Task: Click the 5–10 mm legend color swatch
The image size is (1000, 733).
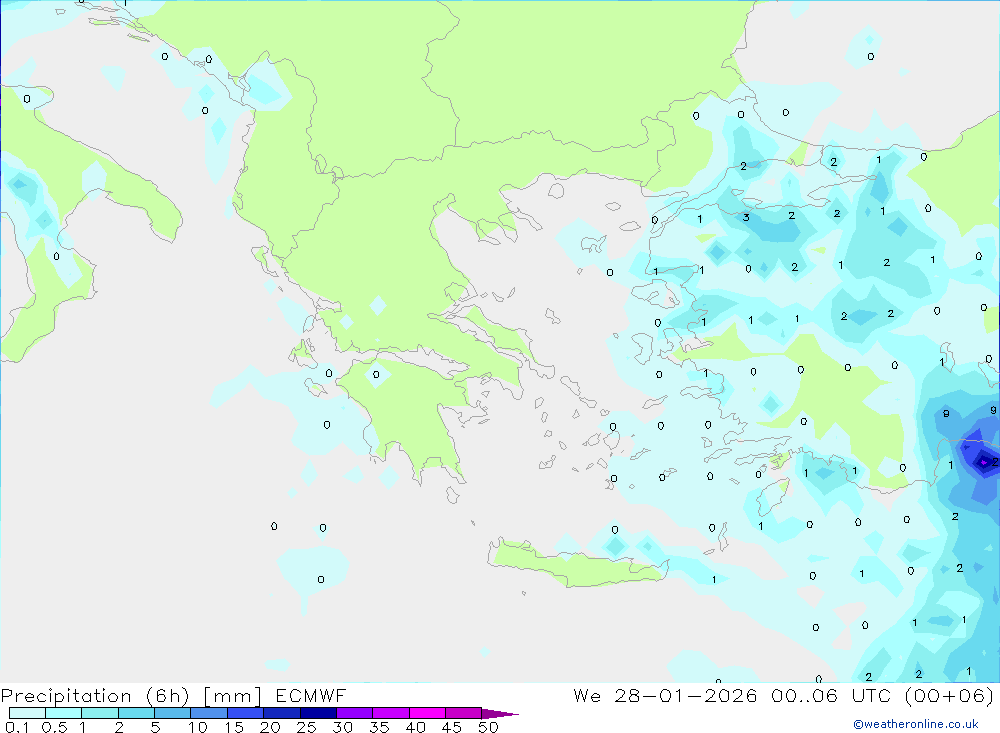Action: (172, 713)
